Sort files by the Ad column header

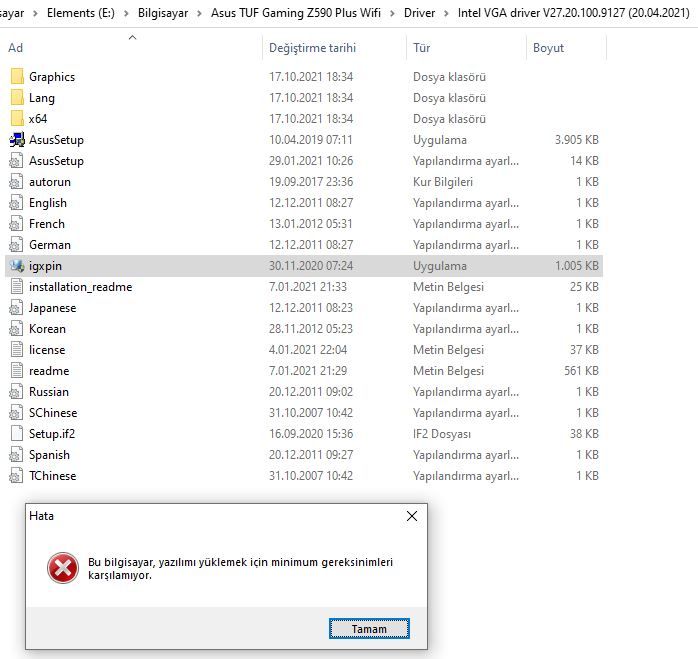click(x=16, y=48)
